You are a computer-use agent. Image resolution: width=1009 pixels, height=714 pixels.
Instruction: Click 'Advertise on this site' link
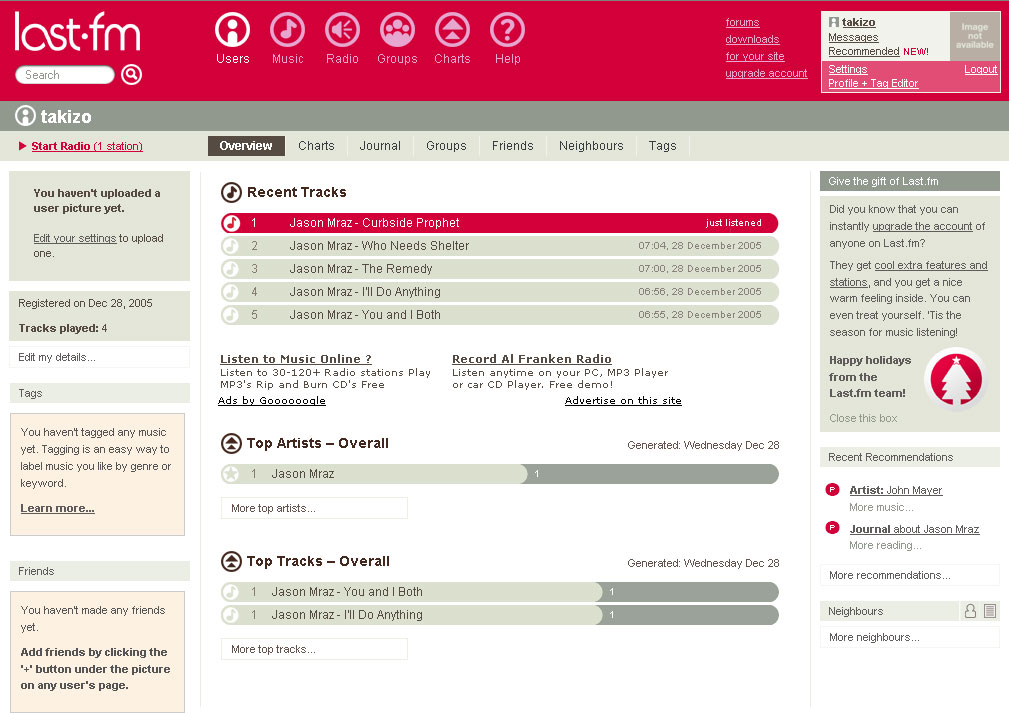[623, 400]
